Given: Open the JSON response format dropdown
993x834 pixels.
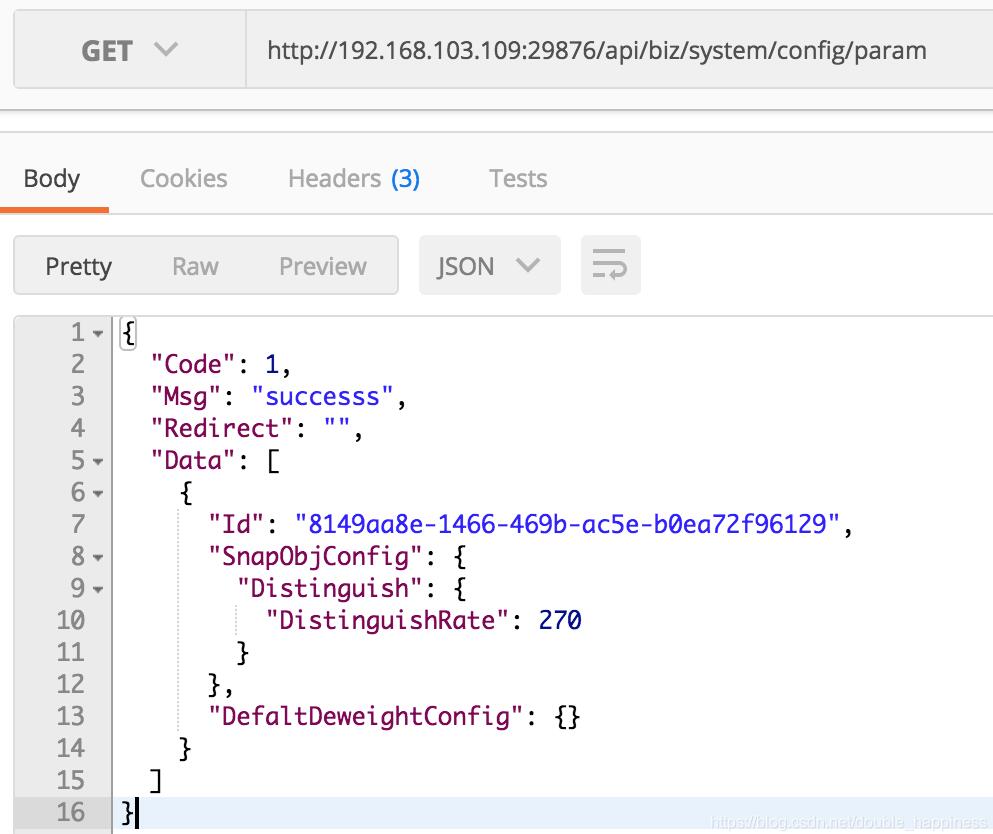Looking at the screenshot, I should [489, 265].
